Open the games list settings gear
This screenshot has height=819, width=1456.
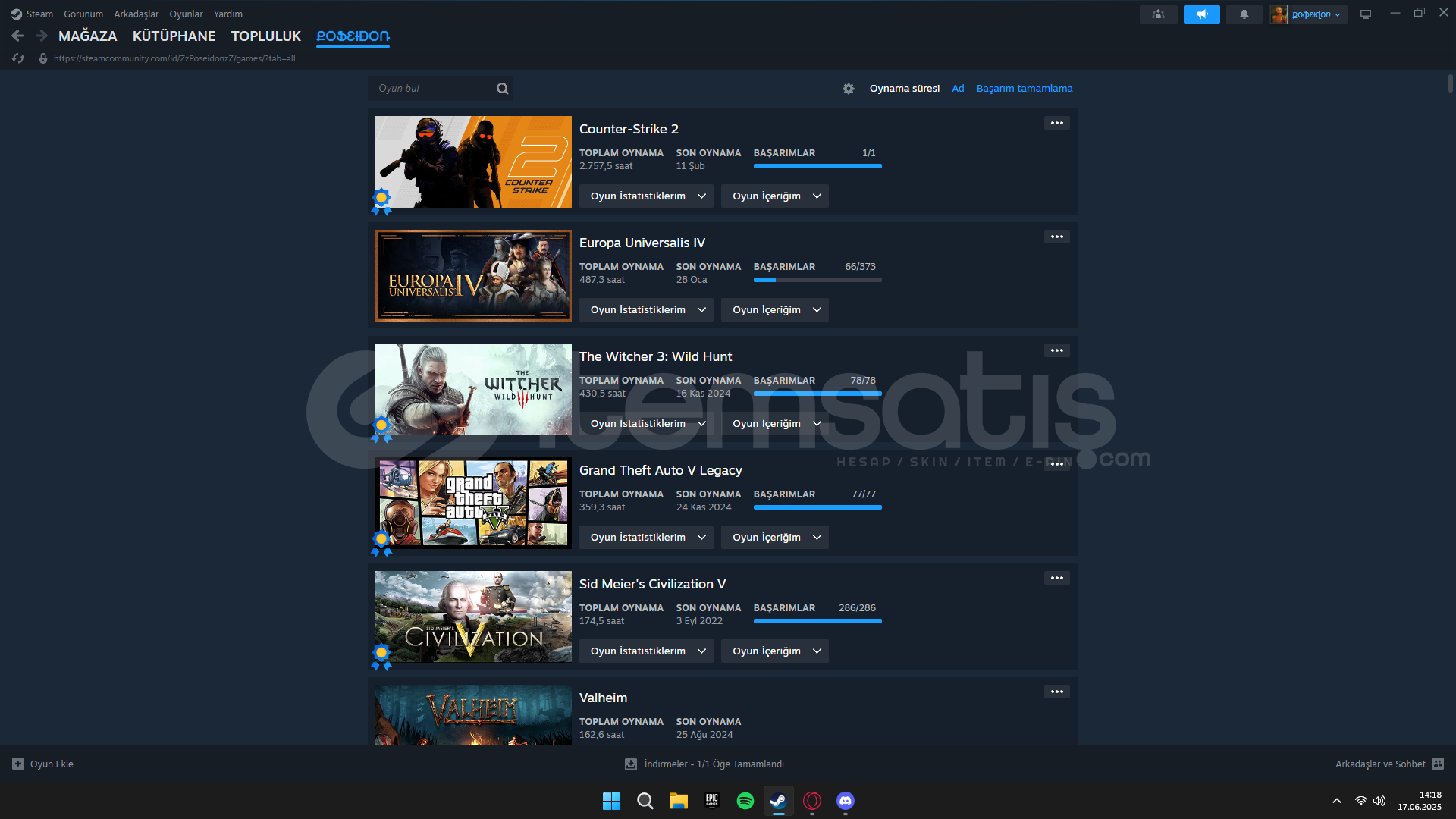(x=849, y=89)
